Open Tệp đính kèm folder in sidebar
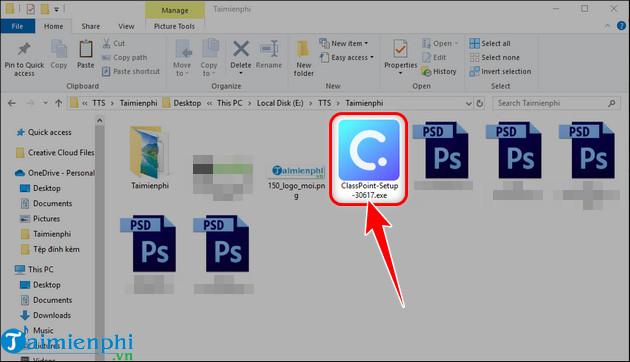The height and width of the screenshot is (362, 630). point(50,250)
